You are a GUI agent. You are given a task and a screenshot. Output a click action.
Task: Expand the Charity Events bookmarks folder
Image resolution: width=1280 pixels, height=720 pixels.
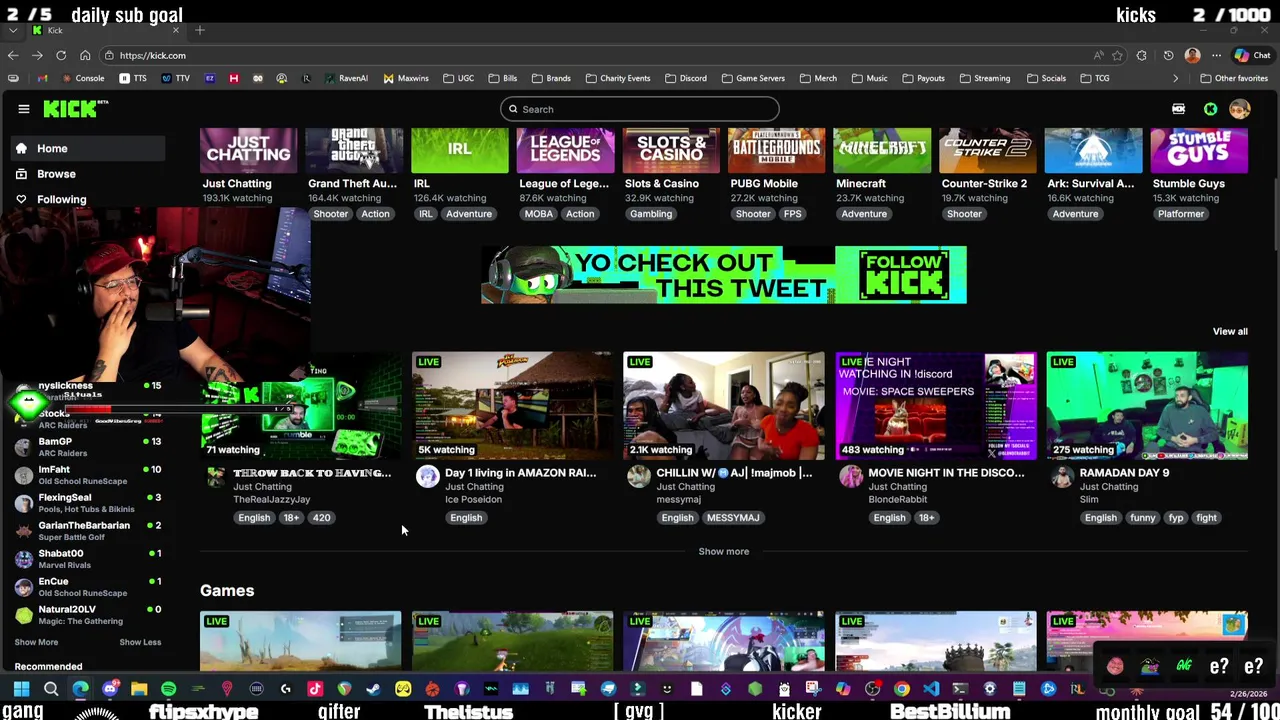coord(617,78)
